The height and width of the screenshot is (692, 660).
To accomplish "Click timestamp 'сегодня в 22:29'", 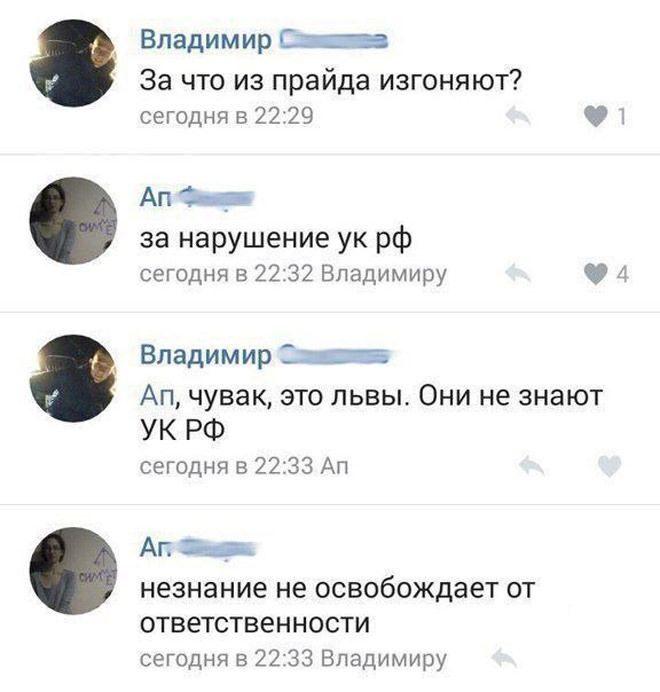I will click(226, 117).
